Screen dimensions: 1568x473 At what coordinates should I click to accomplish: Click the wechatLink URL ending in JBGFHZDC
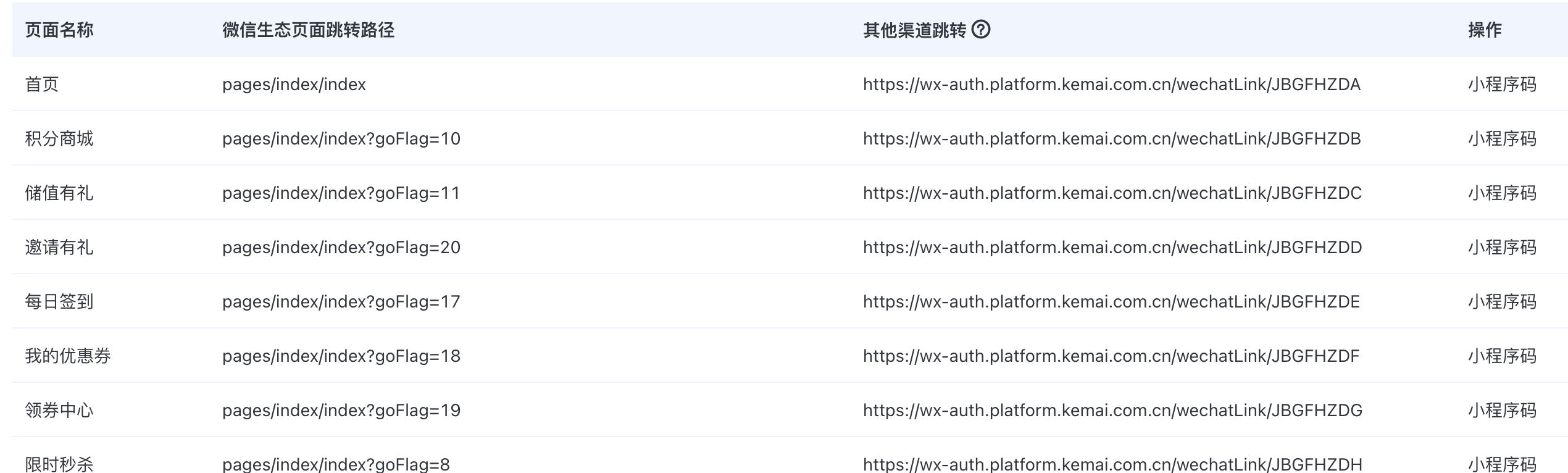click(1111, 193)
